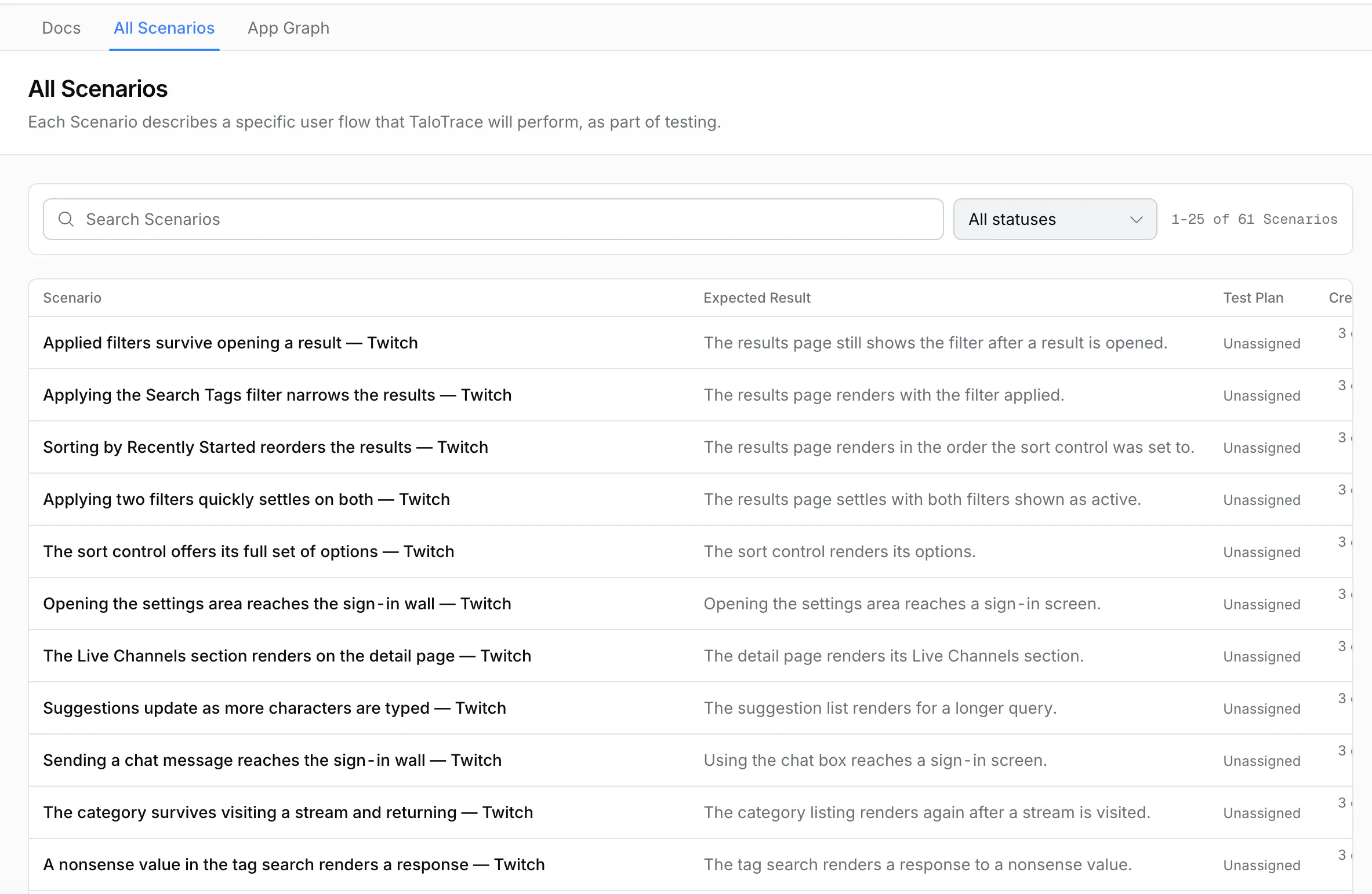Click Unassigned in the two filters quickly row
Image resolution: width=1372 pixels, height=894 pixels.
click(x=1261, y=500)
